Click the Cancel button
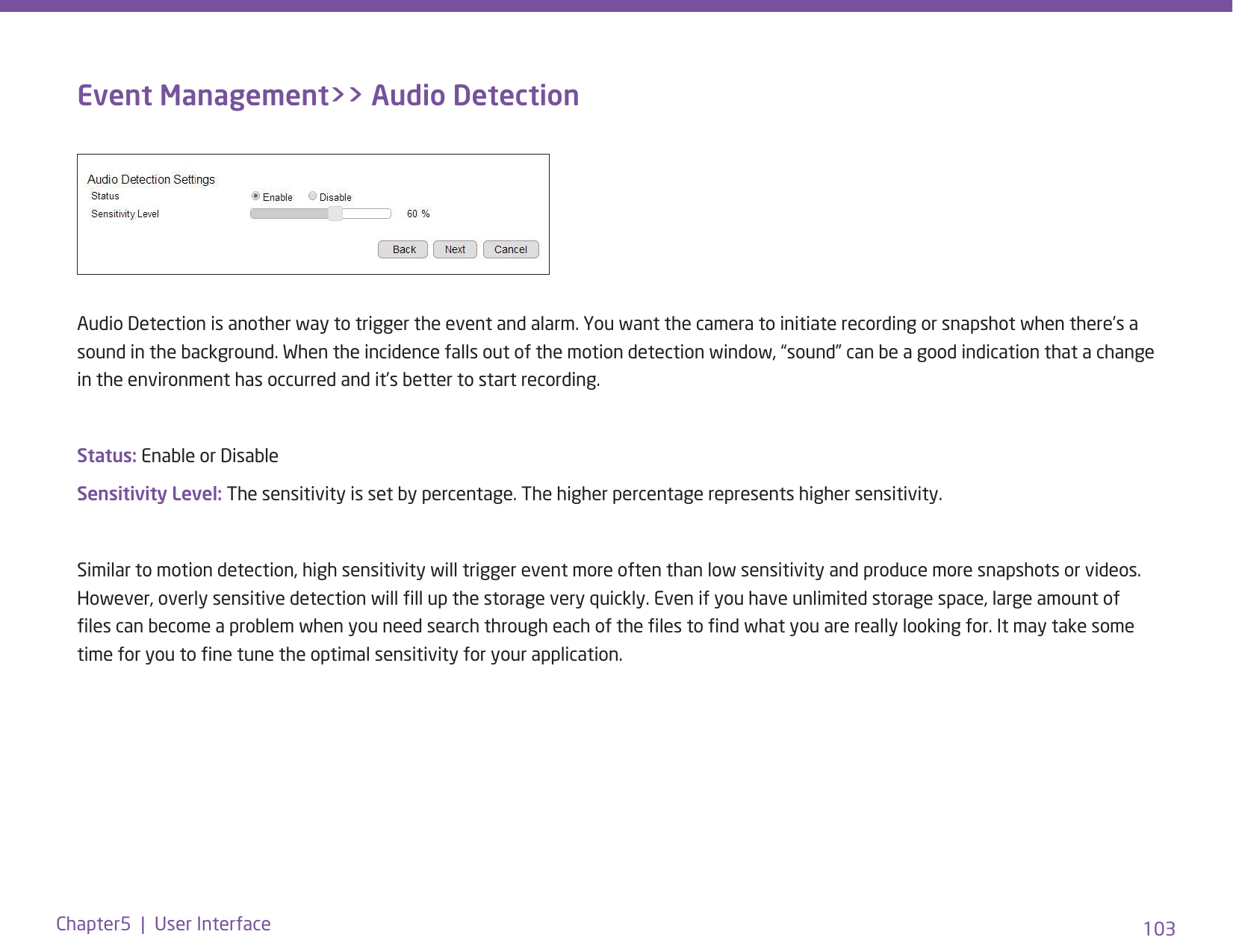 pos(511,249)
